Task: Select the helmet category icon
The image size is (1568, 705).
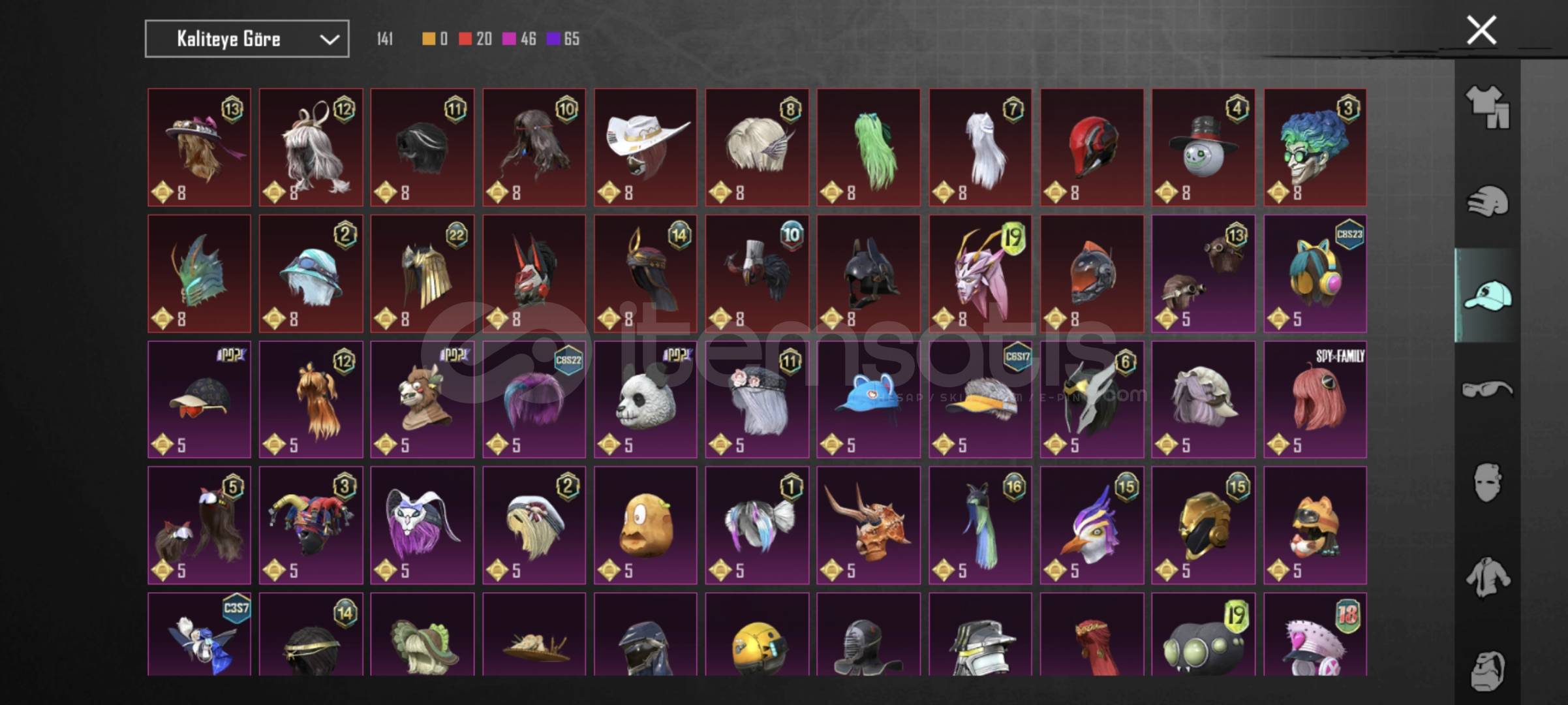Action: (x=1488, y=201)
